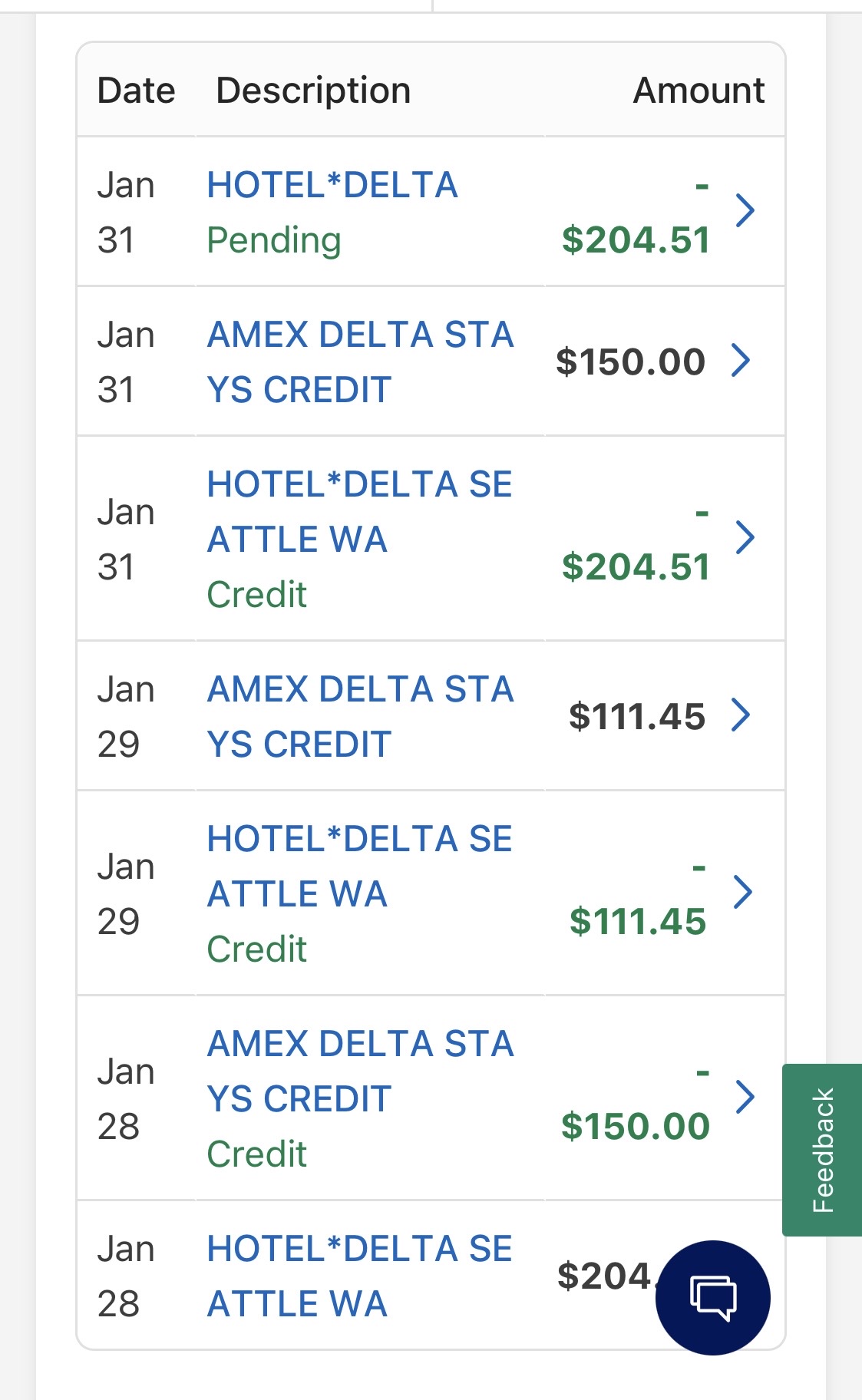The height and width of the screenshot is (1400, 862).
Task: Expand Jan 29 Seattle credit $111.45 chevron
Action: point(742,892)
